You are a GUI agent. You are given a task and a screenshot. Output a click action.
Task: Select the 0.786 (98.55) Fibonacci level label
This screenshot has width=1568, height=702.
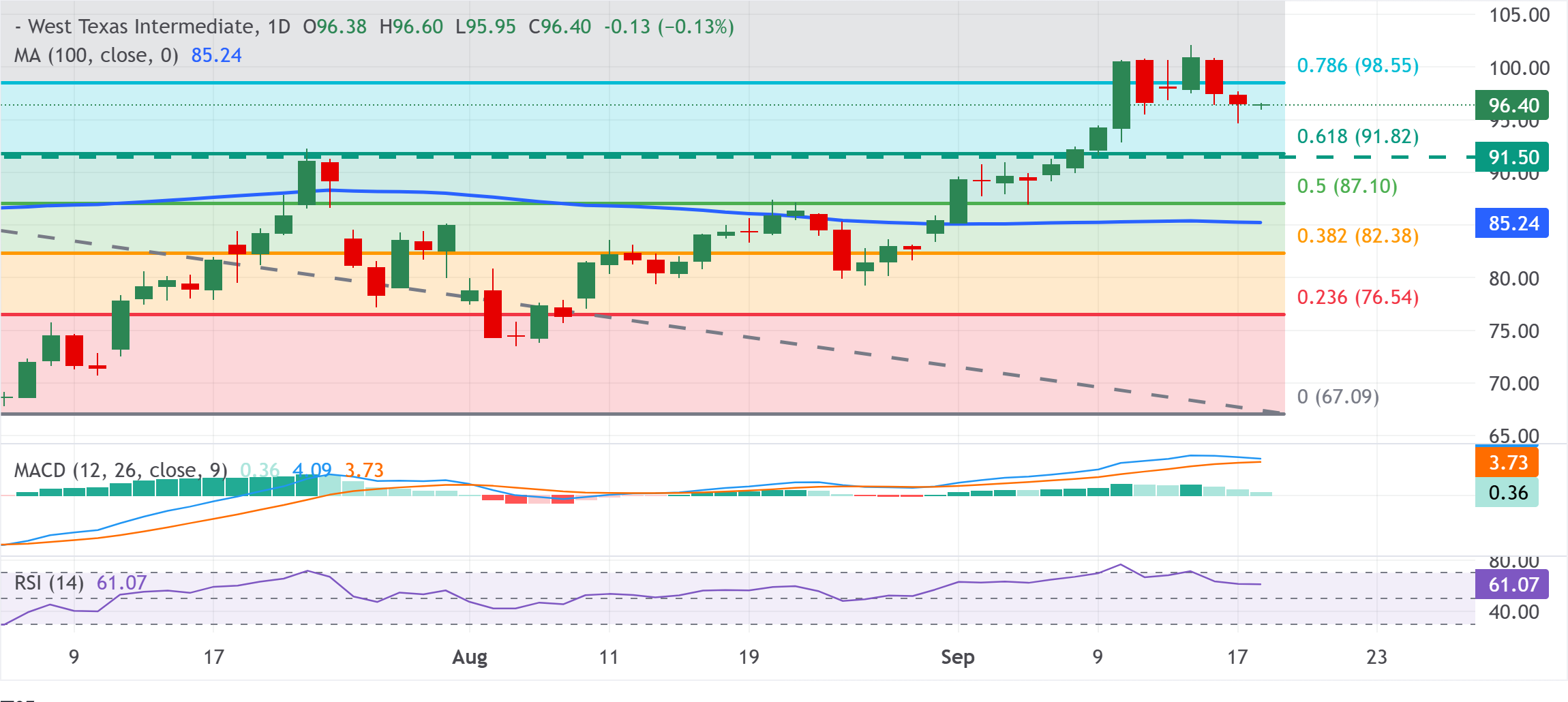click(x=1358, y=65)
